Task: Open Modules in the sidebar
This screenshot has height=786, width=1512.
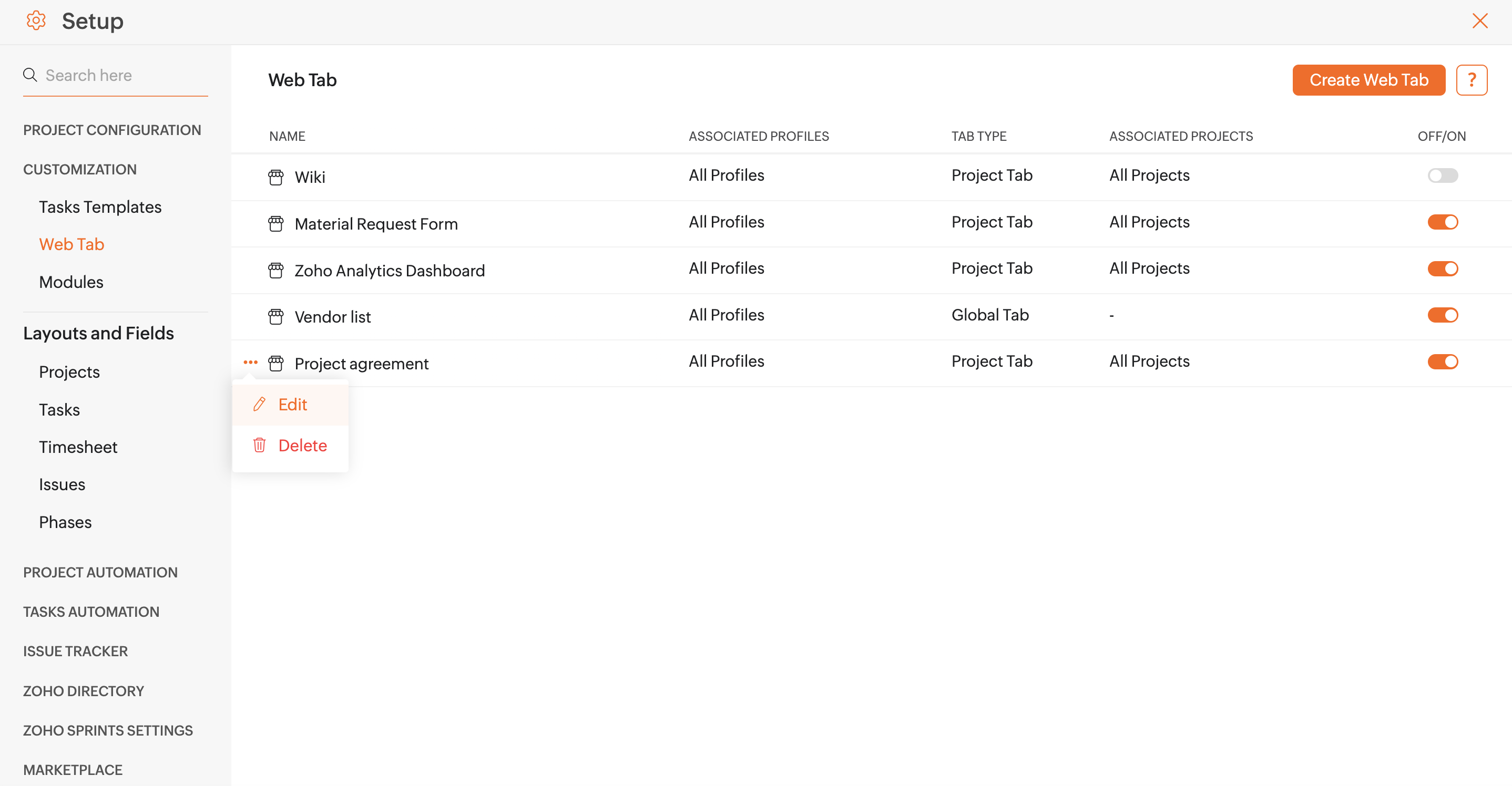Action: (x=71, y=282)
